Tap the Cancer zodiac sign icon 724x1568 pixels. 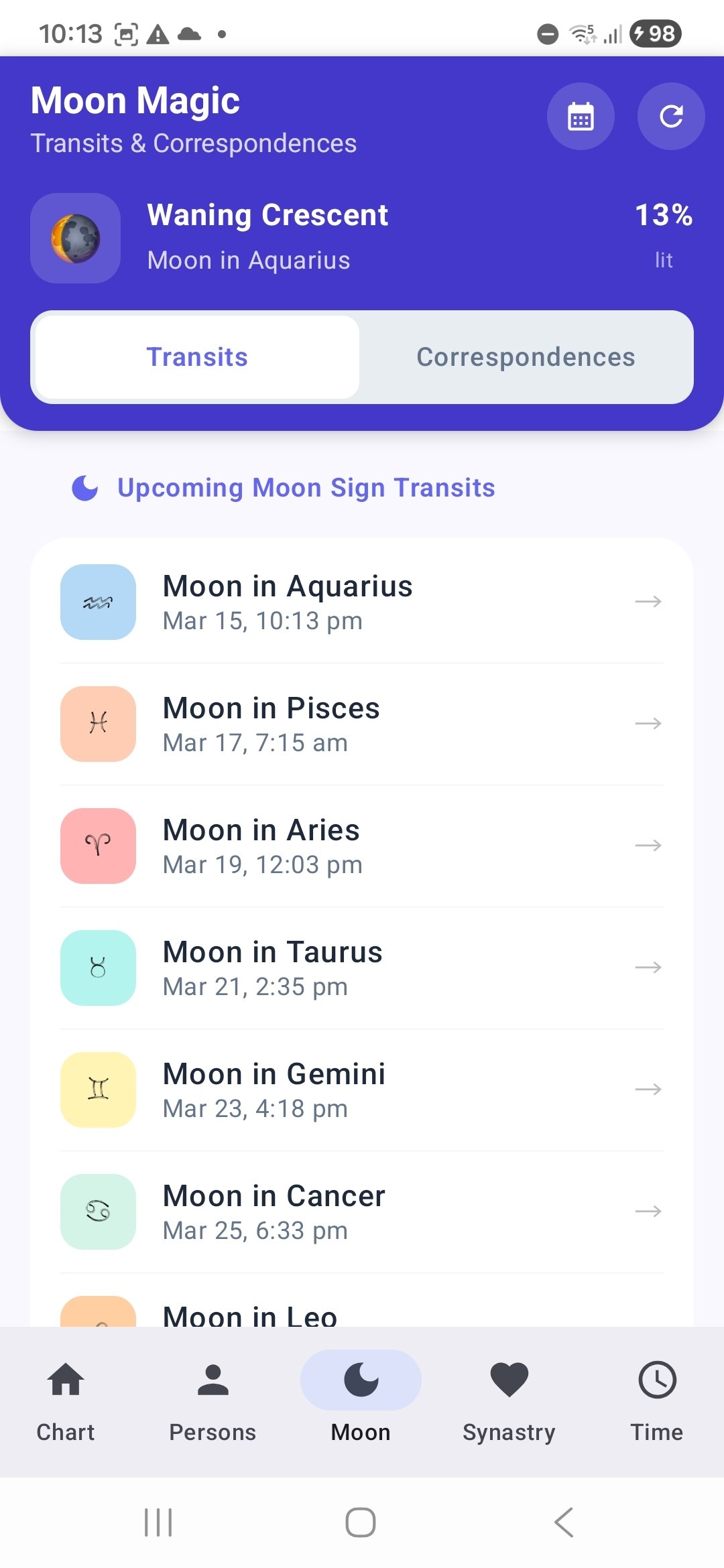(98, 1212)
